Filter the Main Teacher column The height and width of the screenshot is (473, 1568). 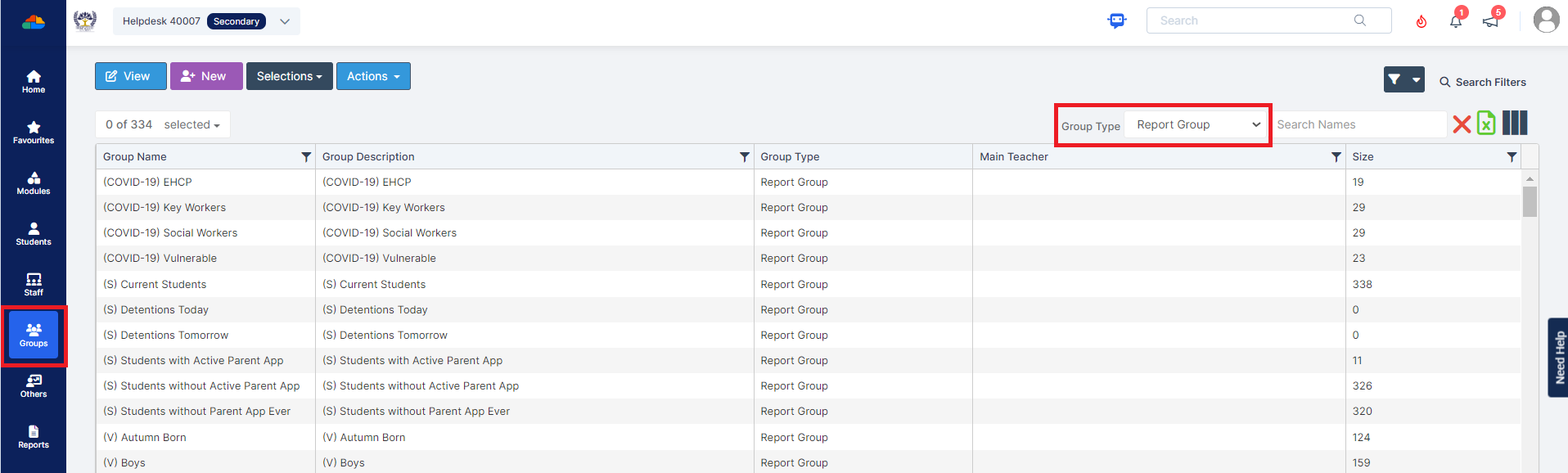1336,156
